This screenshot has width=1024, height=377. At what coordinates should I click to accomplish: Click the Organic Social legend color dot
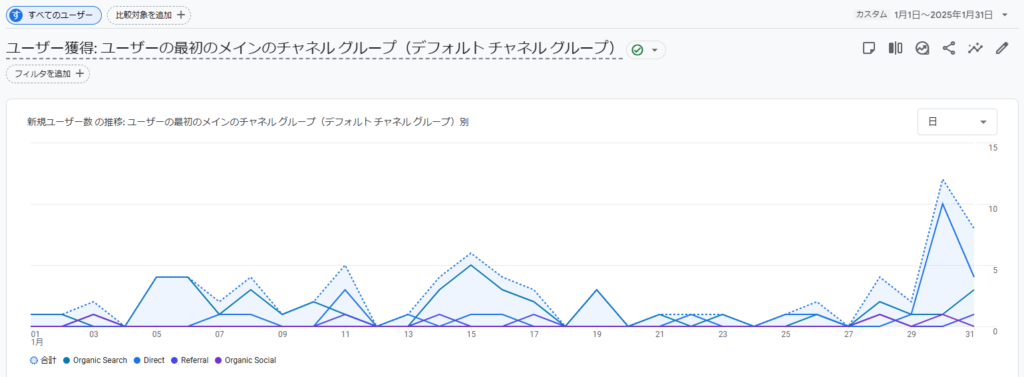[x=217, y=360]
